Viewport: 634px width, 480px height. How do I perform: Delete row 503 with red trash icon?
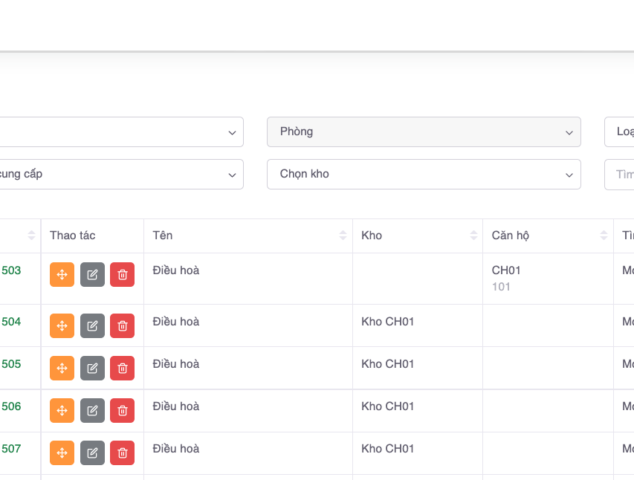tap(122, 275)
